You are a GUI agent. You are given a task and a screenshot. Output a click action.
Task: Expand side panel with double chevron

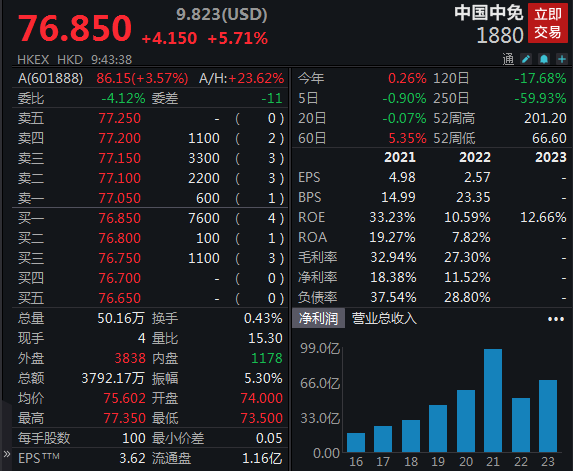coord(7,454)
